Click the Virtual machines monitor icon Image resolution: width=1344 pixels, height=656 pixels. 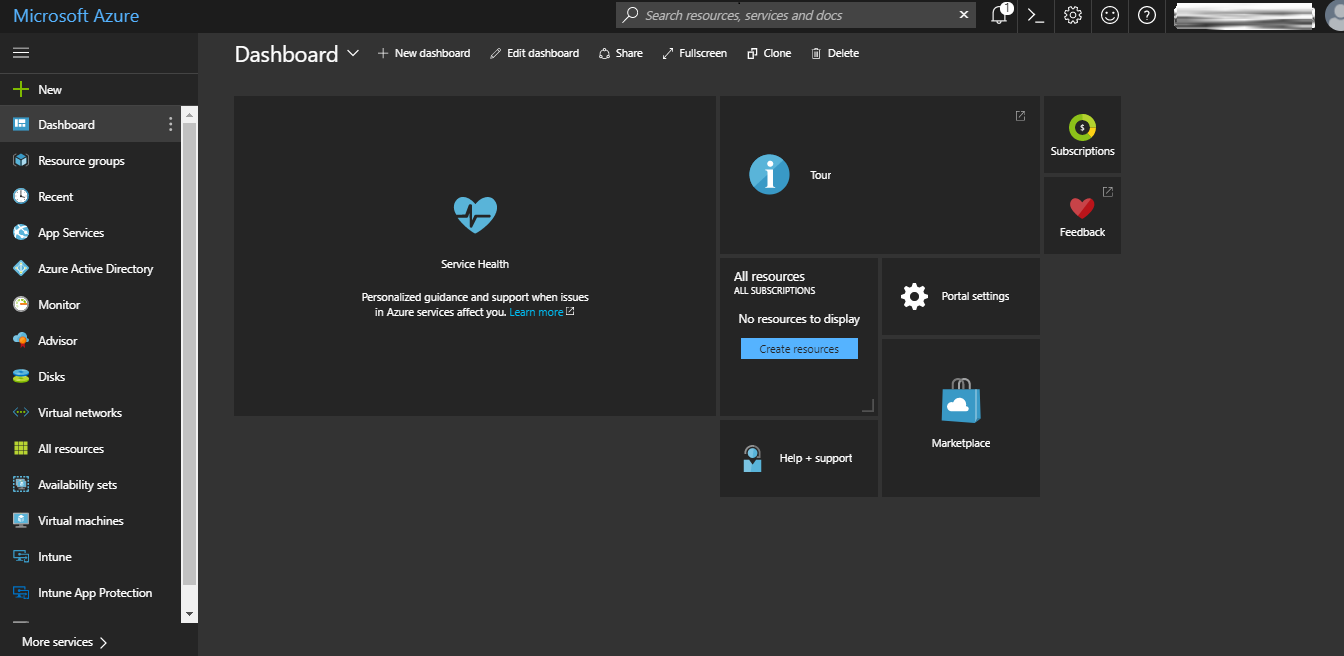[20, 521]
